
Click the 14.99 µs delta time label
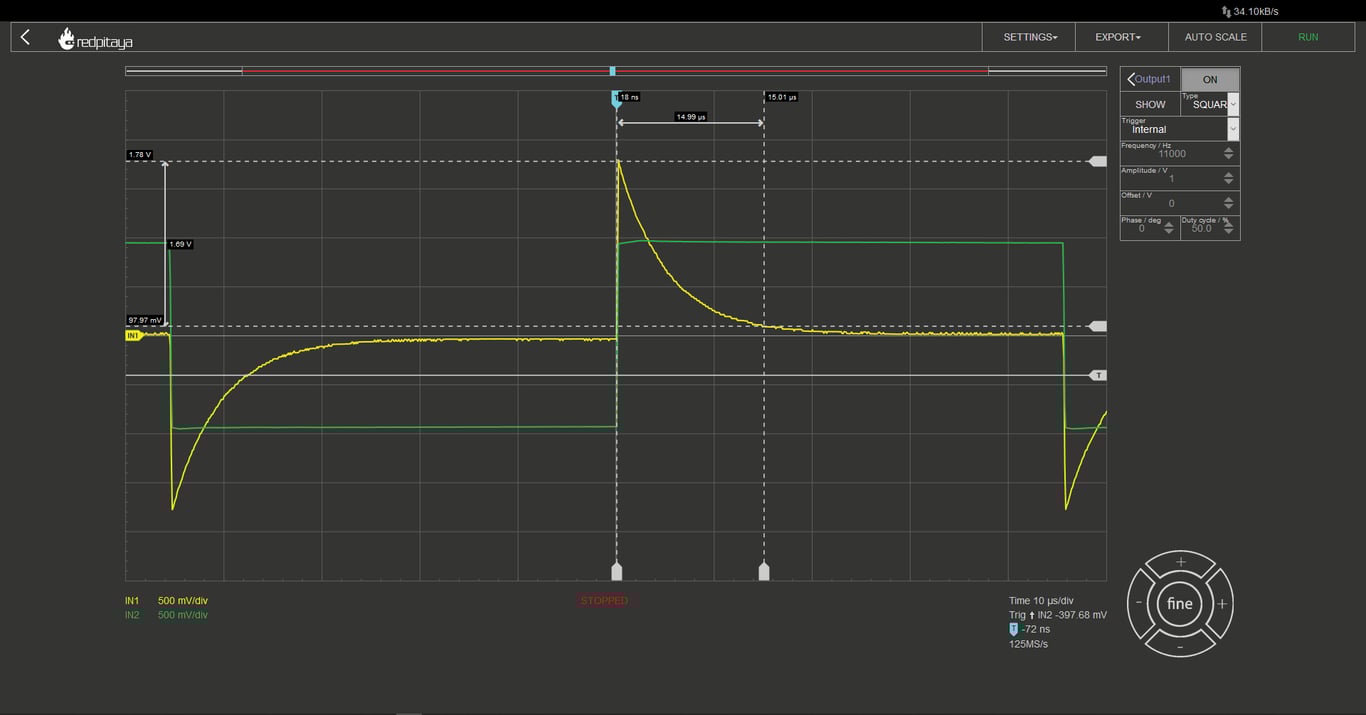(691, 117)
